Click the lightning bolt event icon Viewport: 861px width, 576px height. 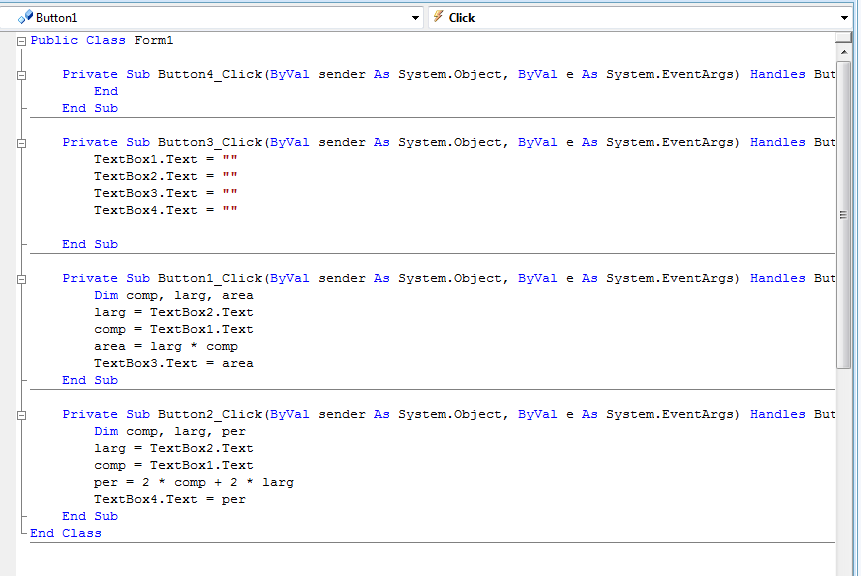(438, 16)
